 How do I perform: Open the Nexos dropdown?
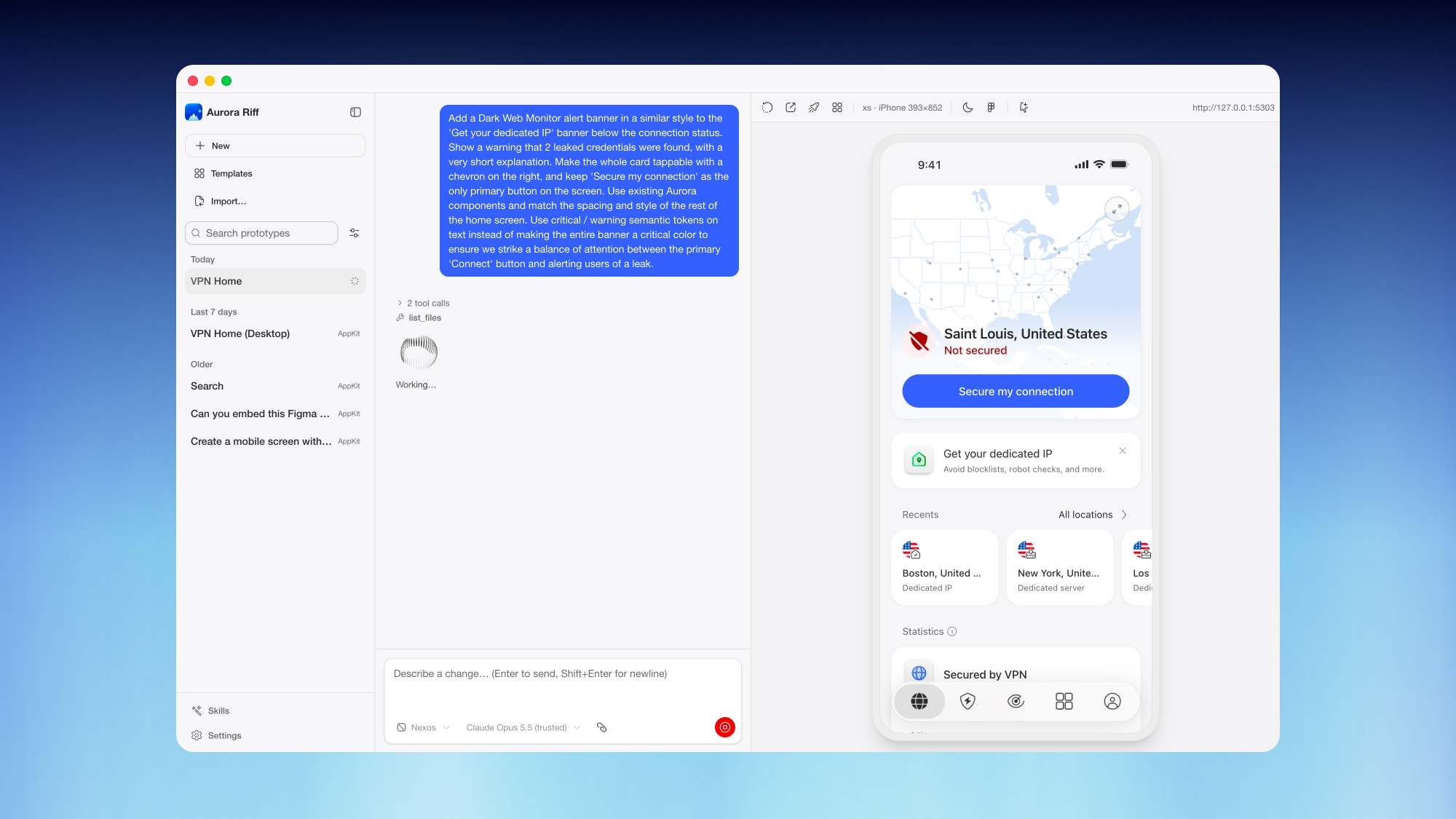click(424, 727)
